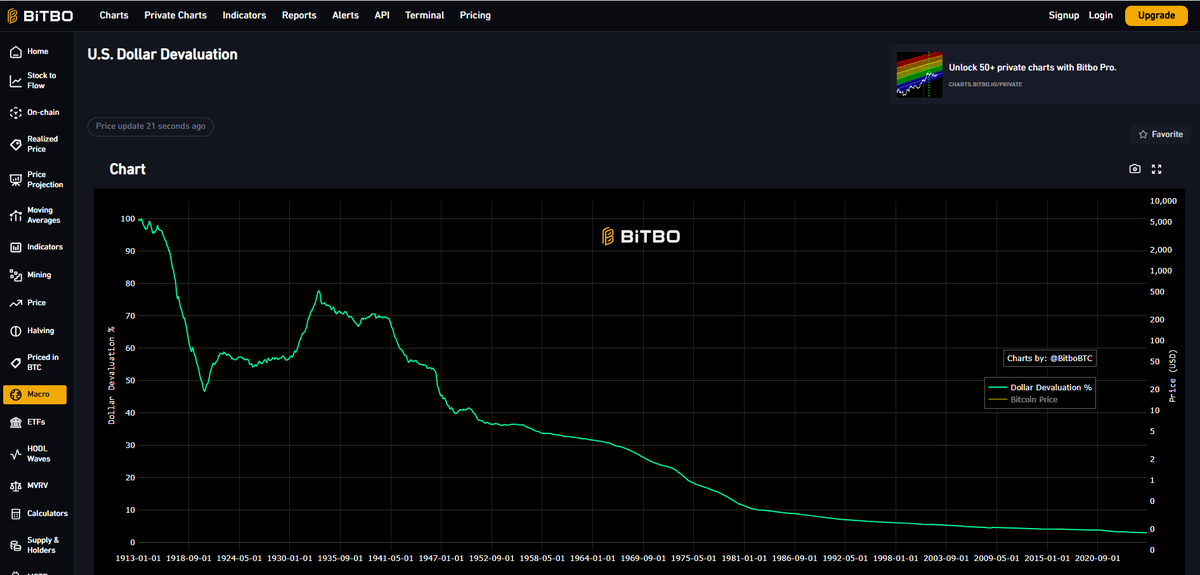The width and height of the screenshot is (1200, 575).
Task: Click the Mining sidebar label
Action: point(39,275)
